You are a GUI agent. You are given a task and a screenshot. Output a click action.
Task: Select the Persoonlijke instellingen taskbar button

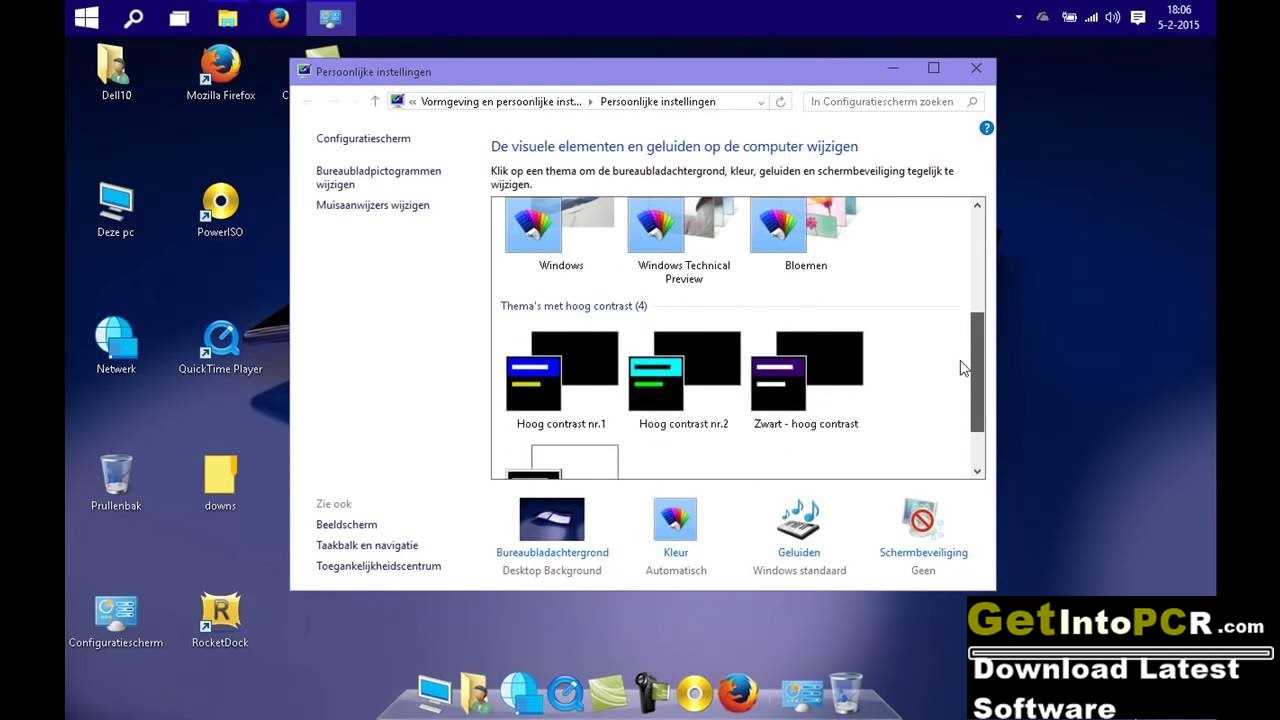tap(330, 18)
